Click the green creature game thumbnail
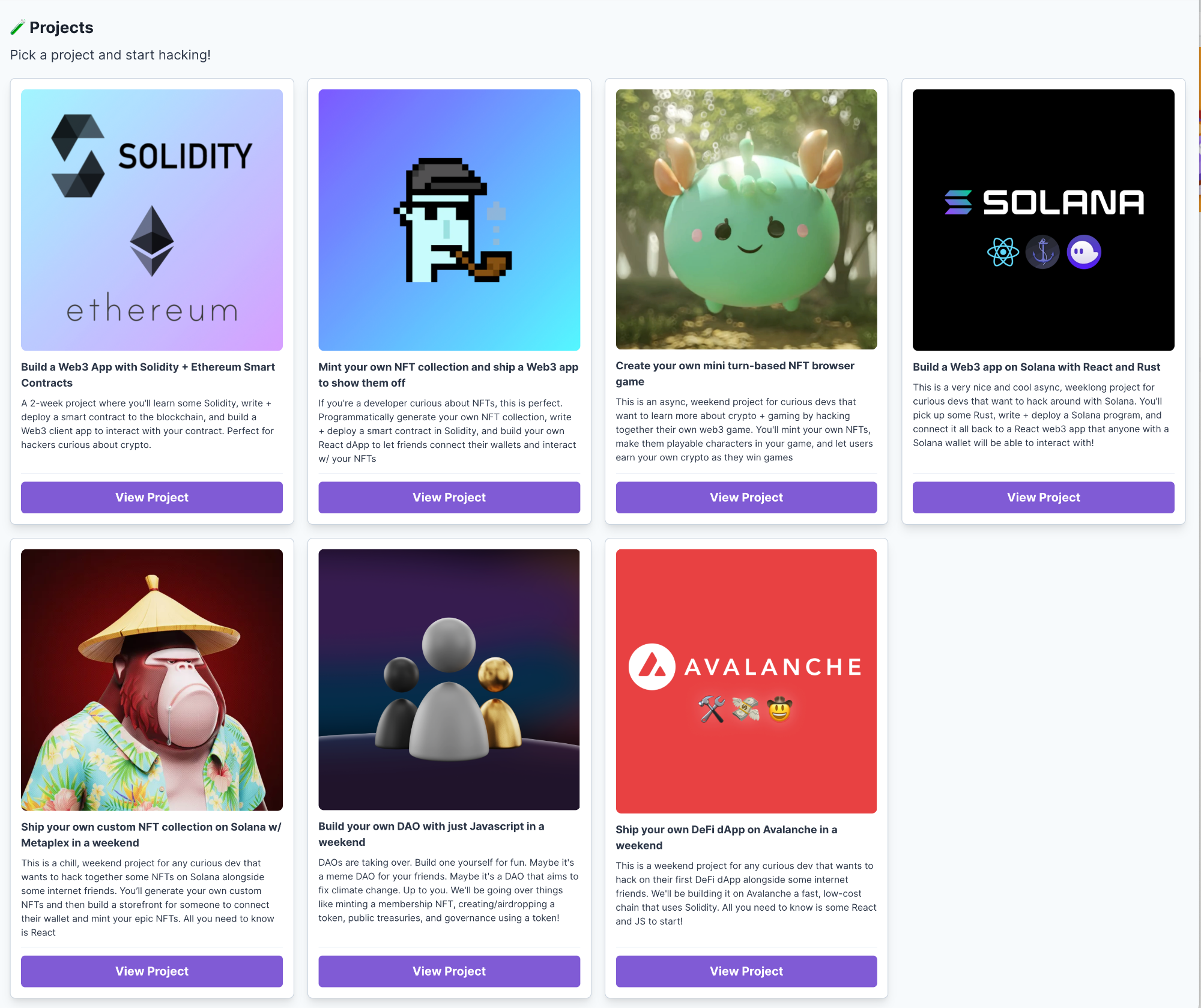This screenshot has height=1008, width=1201. click(746, 220)
